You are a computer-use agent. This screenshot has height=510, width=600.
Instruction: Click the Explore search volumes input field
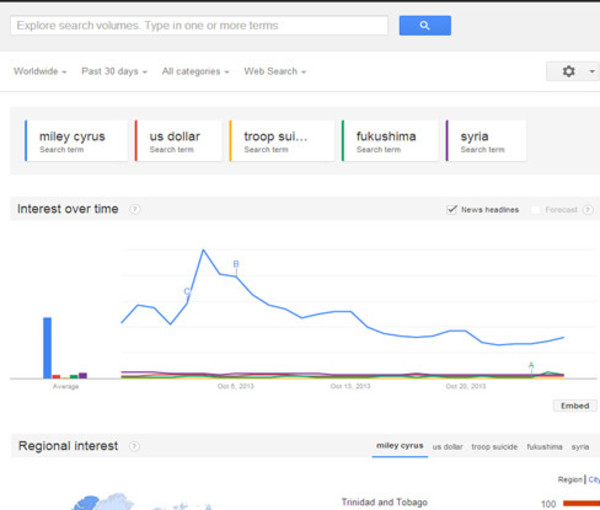tap(199, 26)
